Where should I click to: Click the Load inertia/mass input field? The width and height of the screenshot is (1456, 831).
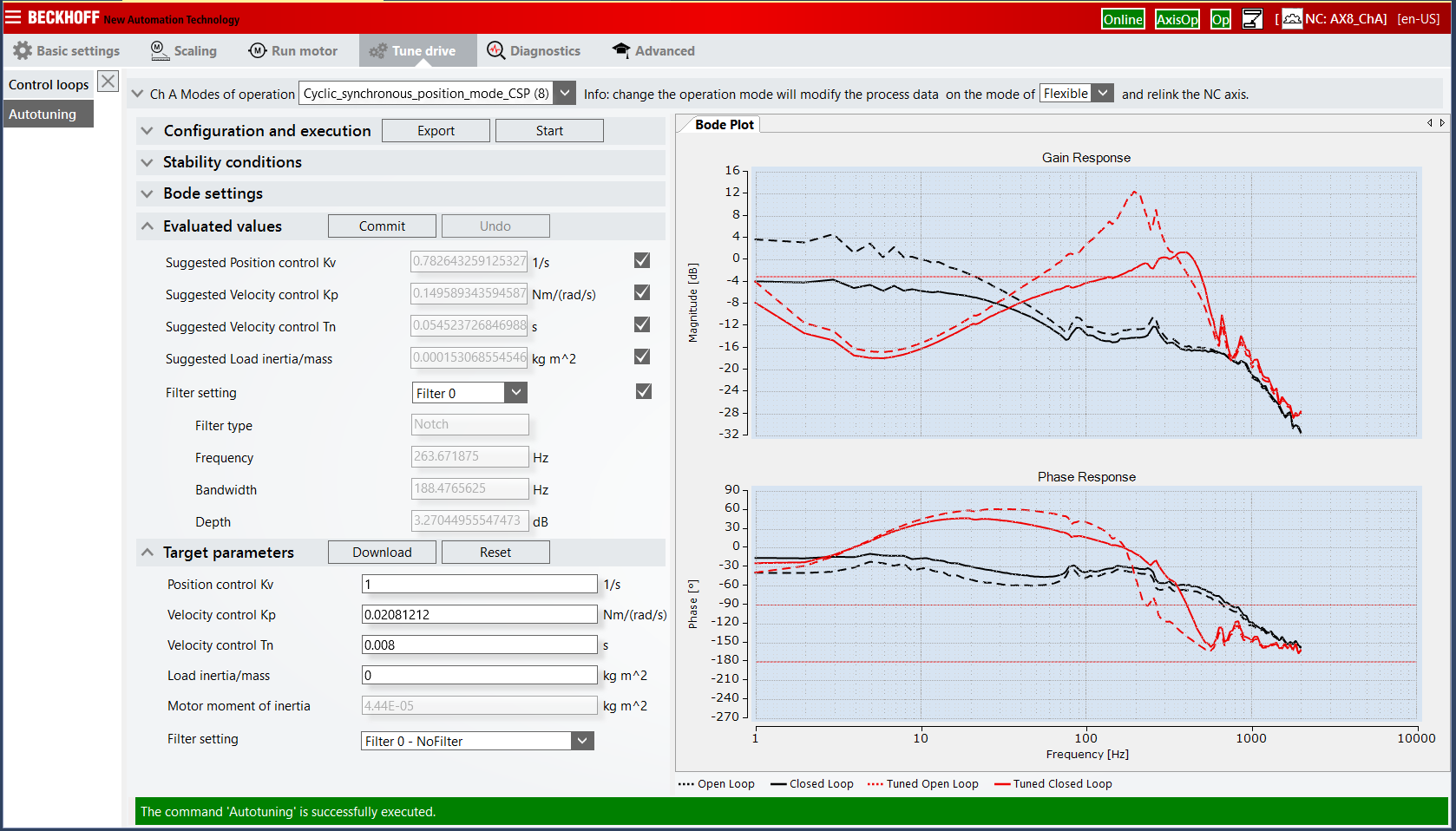coord(479,676)
